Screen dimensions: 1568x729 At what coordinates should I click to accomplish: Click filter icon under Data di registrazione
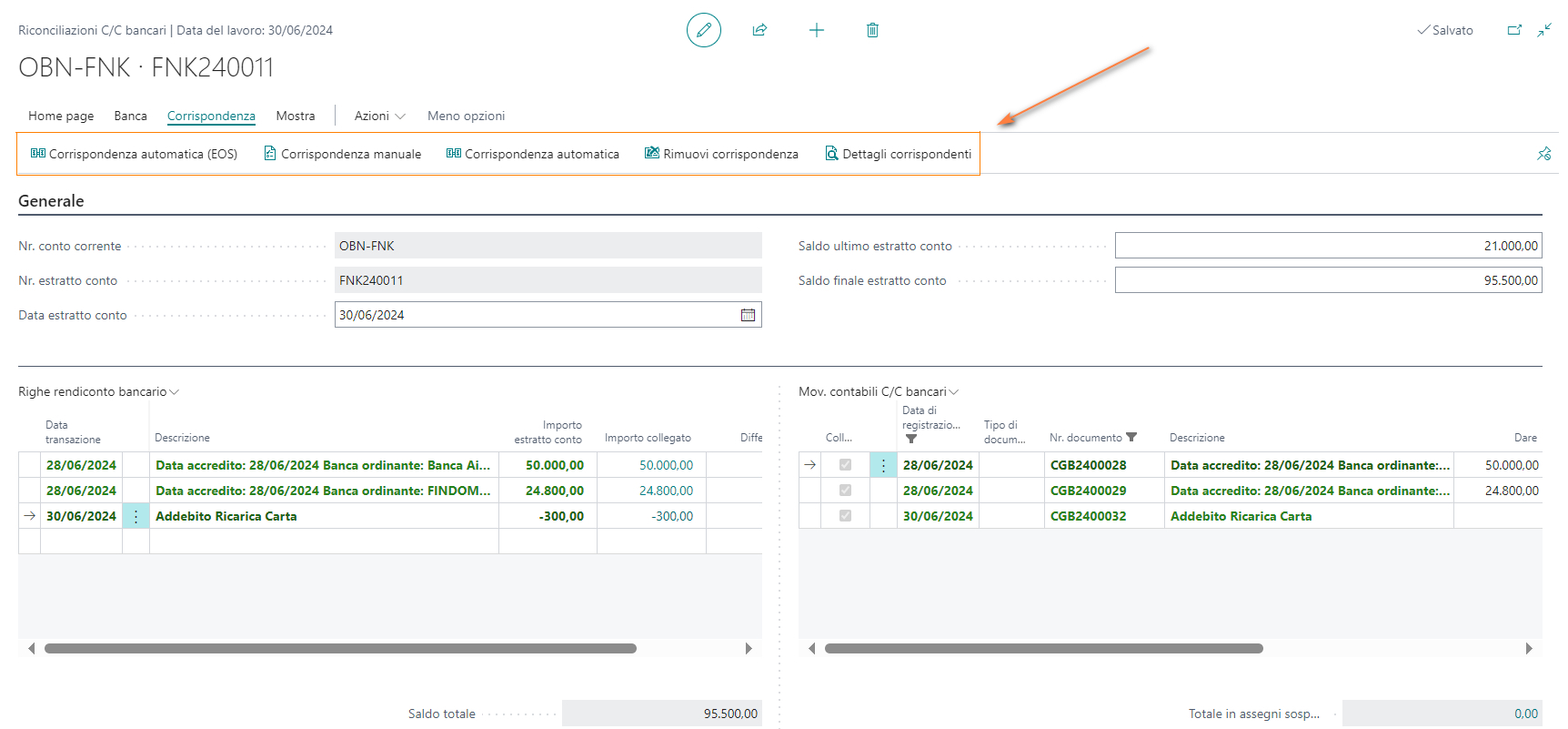click(x=911, y=439)
